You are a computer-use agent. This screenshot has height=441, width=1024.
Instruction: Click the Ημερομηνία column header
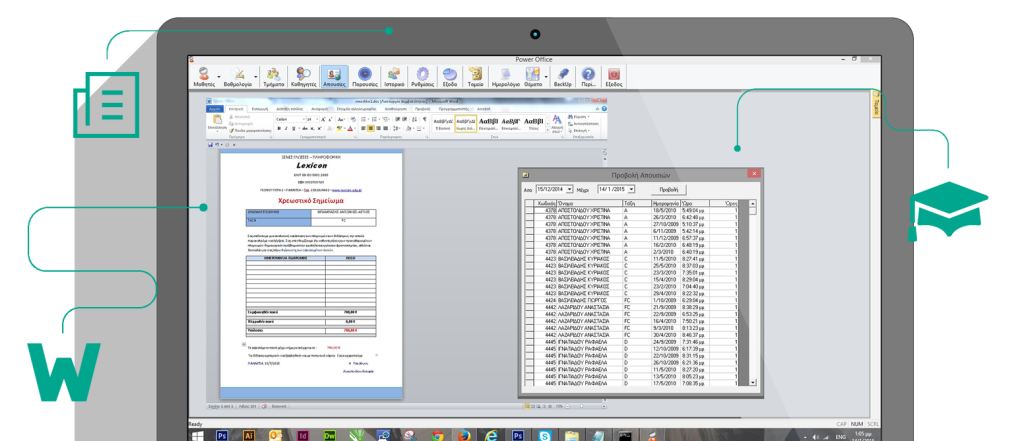(666, 204)
